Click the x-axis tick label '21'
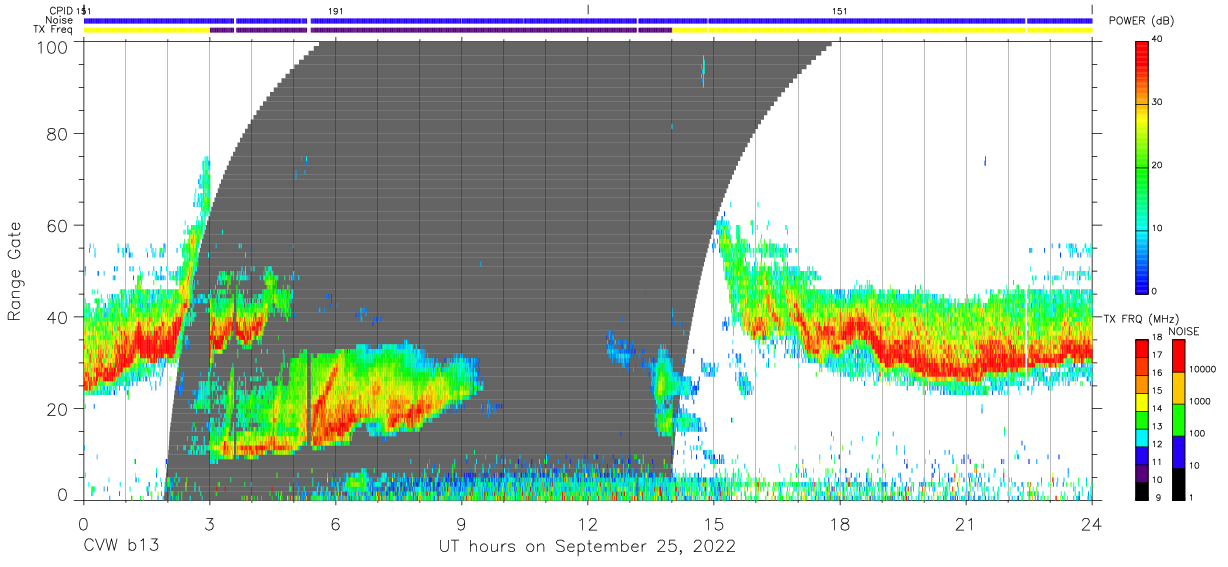The height and width of the screenshot is (567, 1228). click(966, 524)
